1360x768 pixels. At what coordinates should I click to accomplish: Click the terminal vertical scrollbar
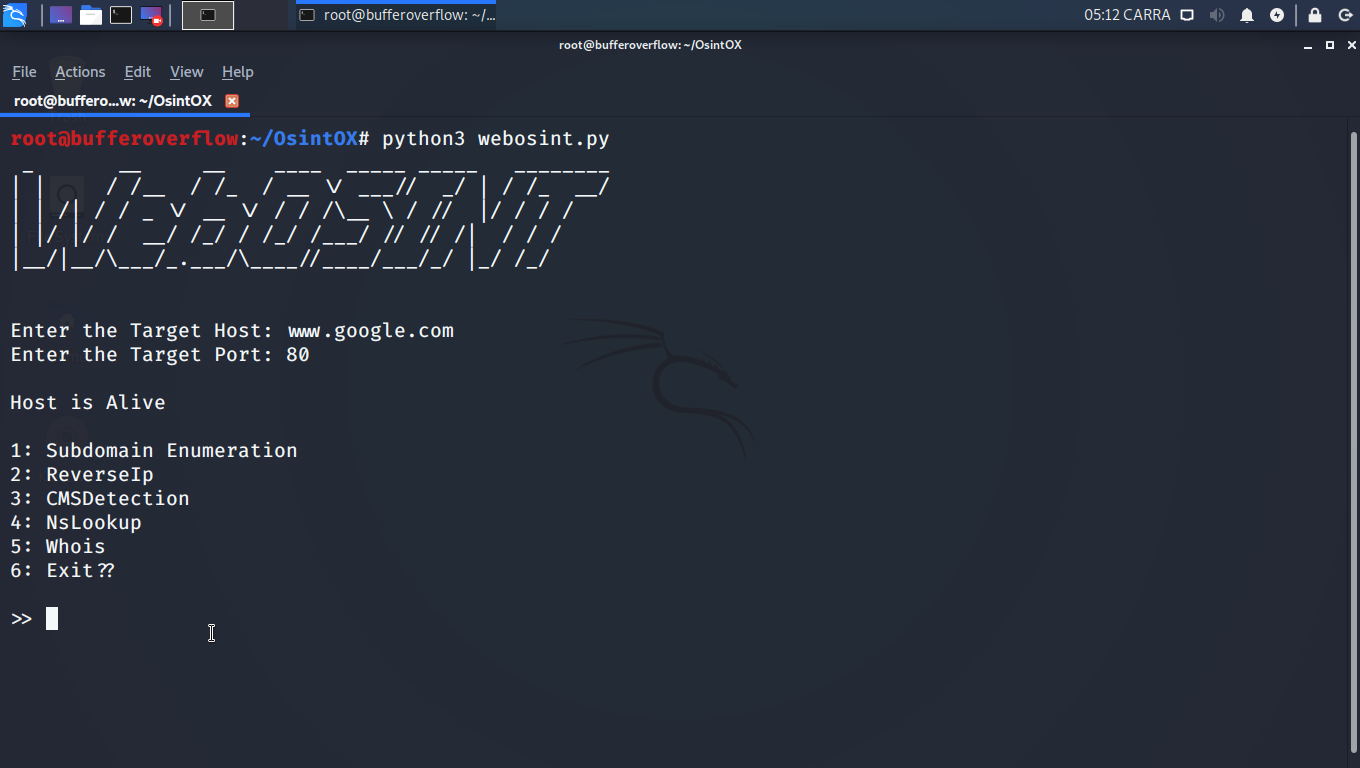[1354, 440]
